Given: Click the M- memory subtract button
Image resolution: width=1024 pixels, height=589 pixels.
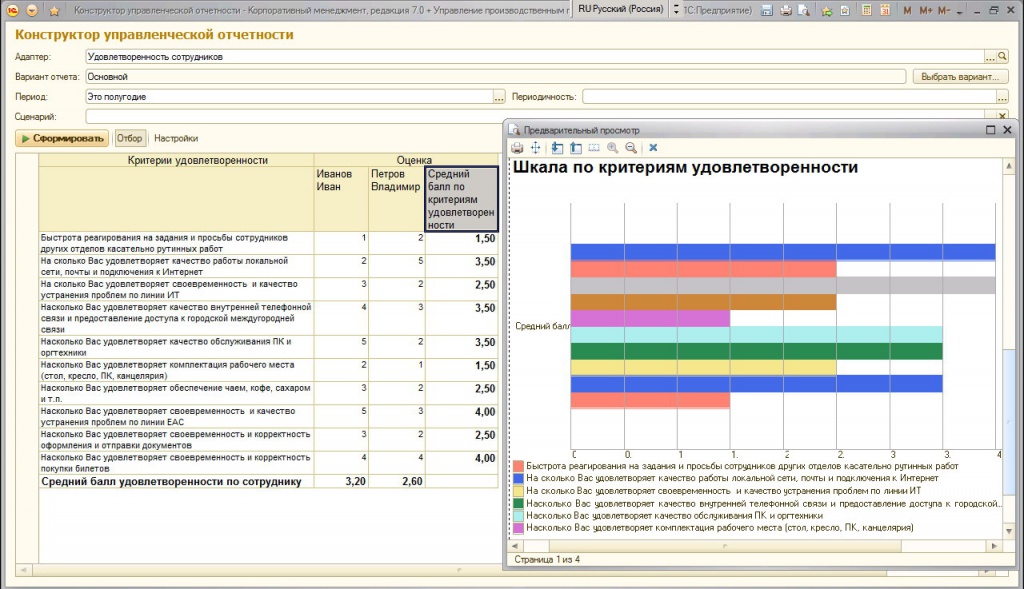Looking at the screenshot, I should (x=944, y=10).
